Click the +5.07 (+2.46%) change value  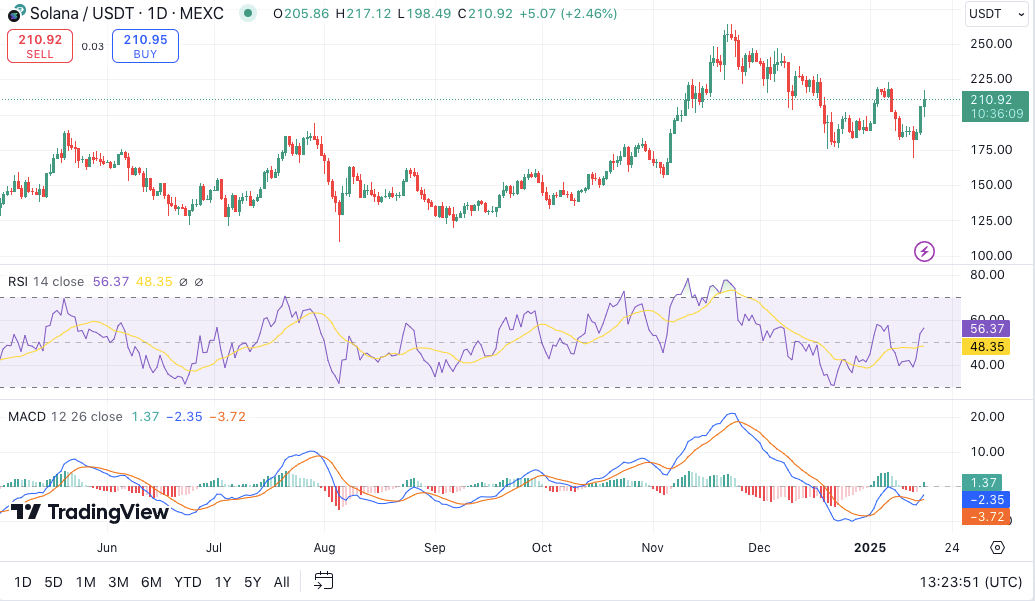click(568, 13)
